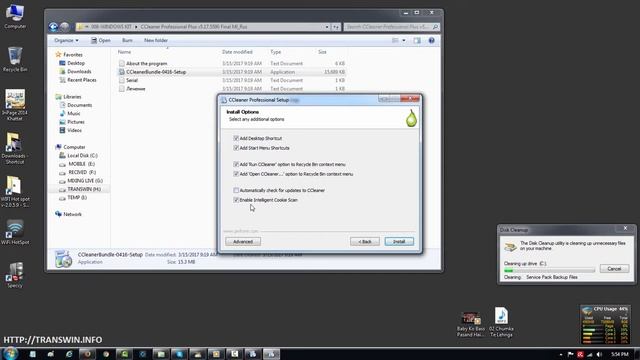Open the views options dropdown arrow
Image resolution: width=640 pixels, height=360 pixels.
click(x=404, y=40)
